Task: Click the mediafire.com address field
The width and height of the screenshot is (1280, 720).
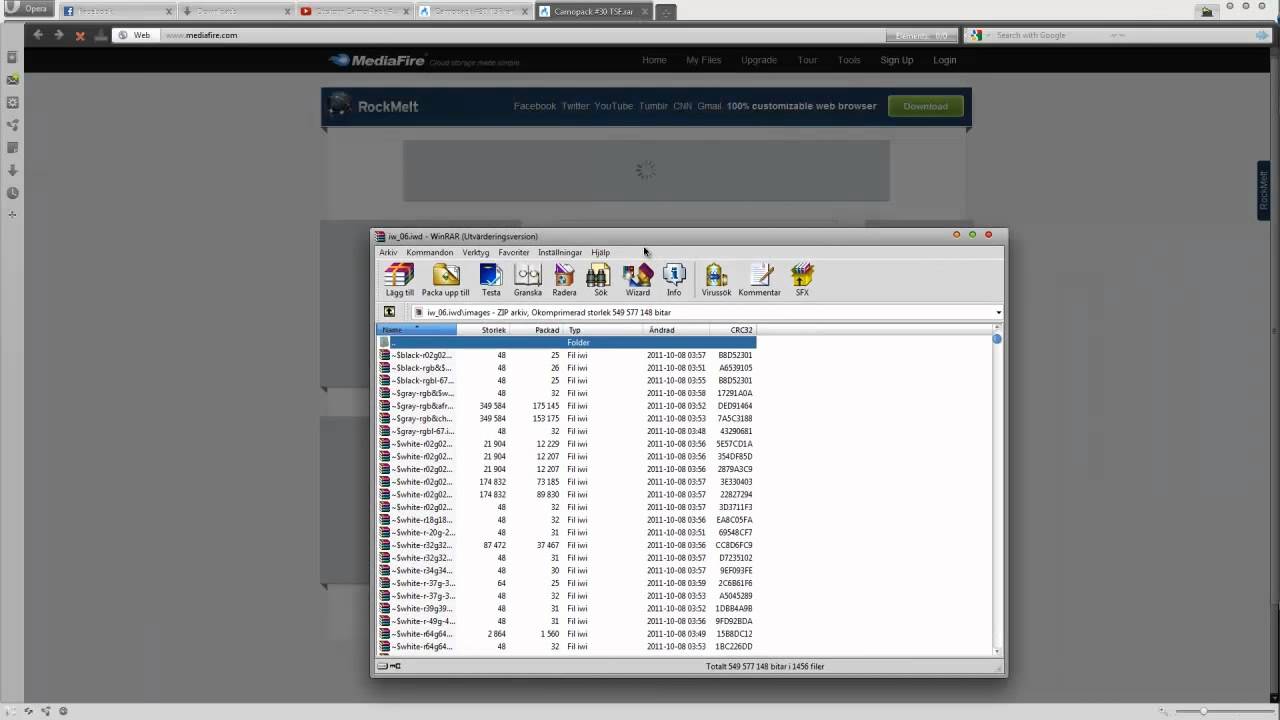Action: 500,35
